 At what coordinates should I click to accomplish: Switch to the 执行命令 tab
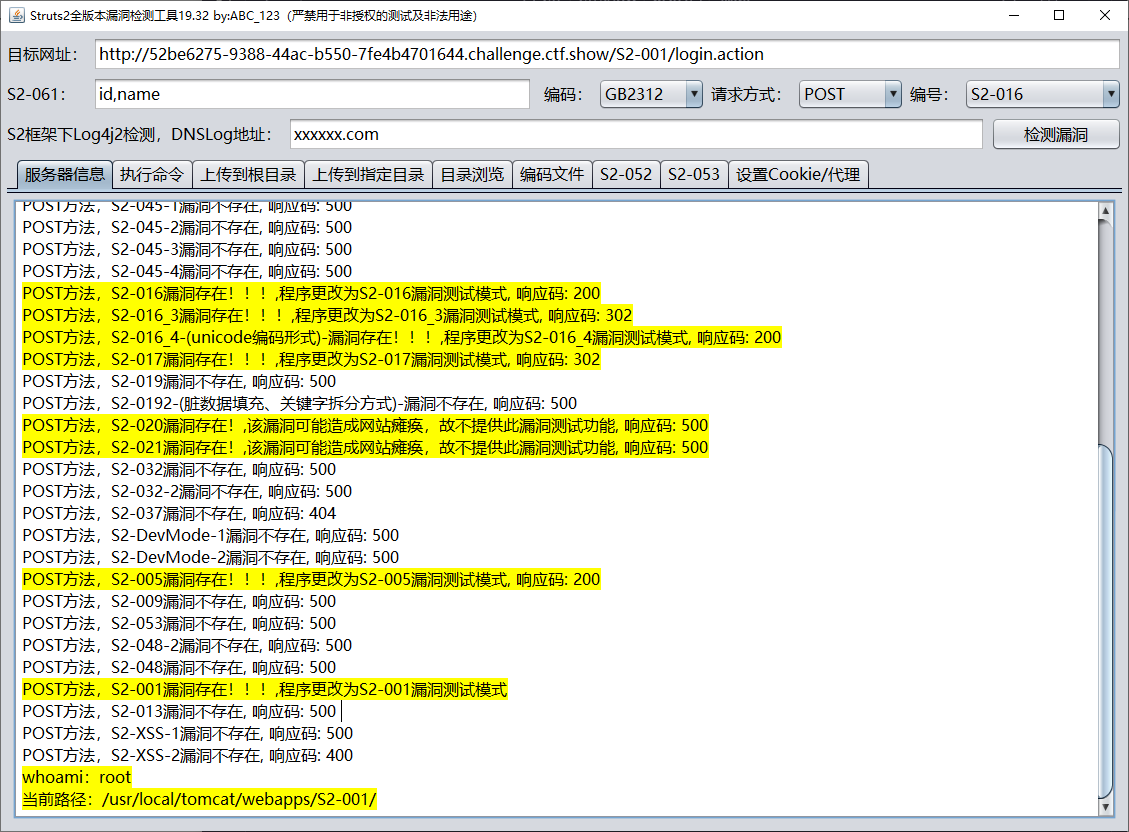(x=152, y=174)
